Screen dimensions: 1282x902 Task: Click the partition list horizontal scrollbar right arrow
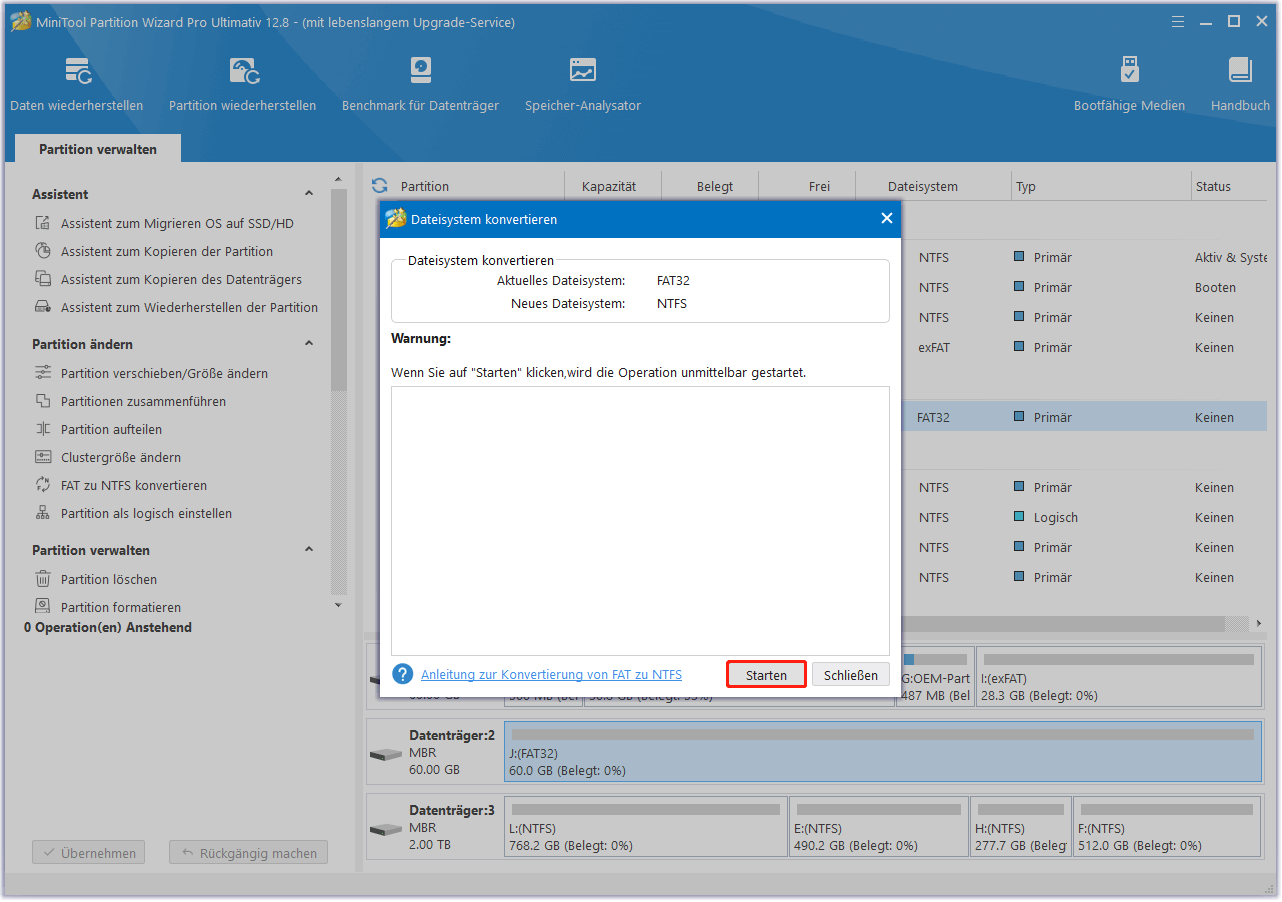[1259, 623]
